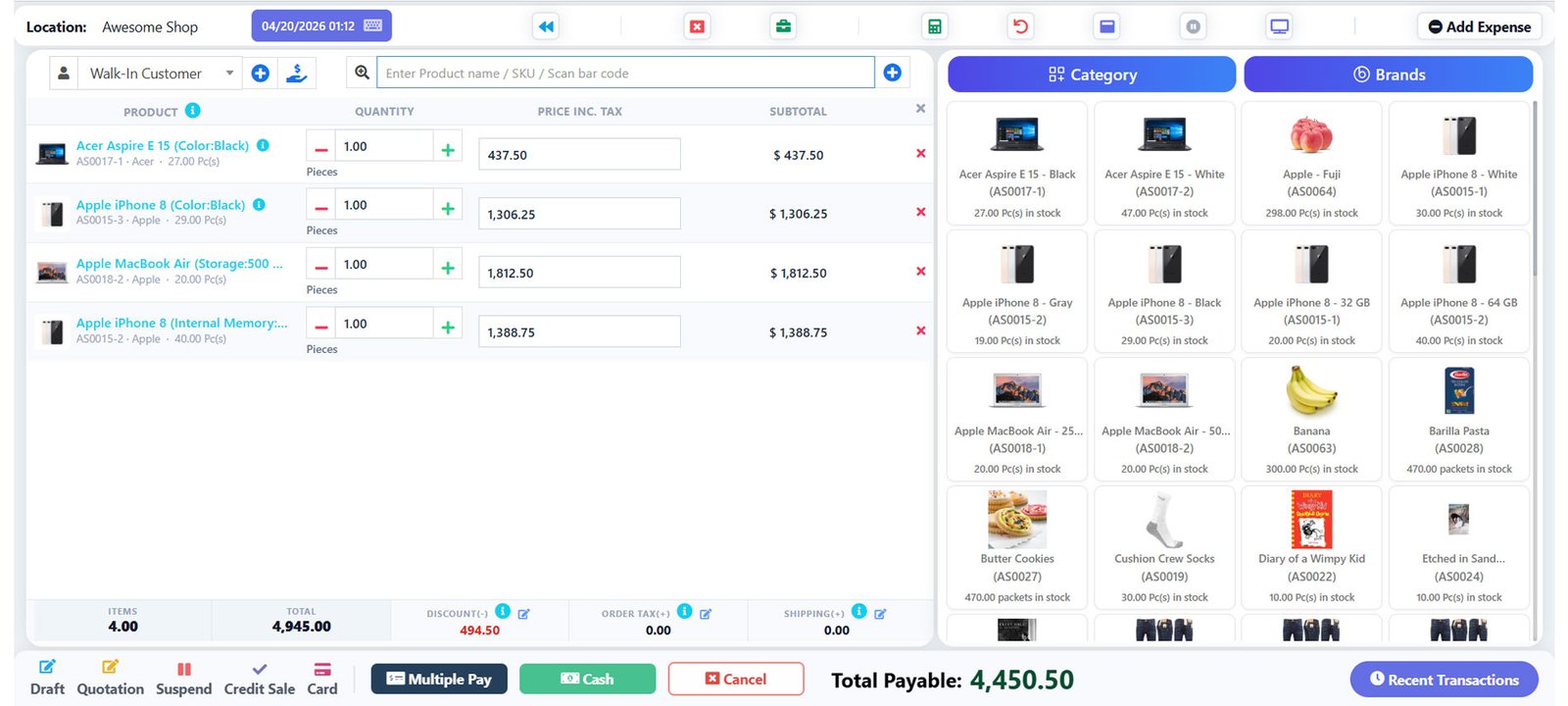This screenshot has width=1568, height=706.
Task: Open Recent Transactions
Action: tap(1444, 680)
